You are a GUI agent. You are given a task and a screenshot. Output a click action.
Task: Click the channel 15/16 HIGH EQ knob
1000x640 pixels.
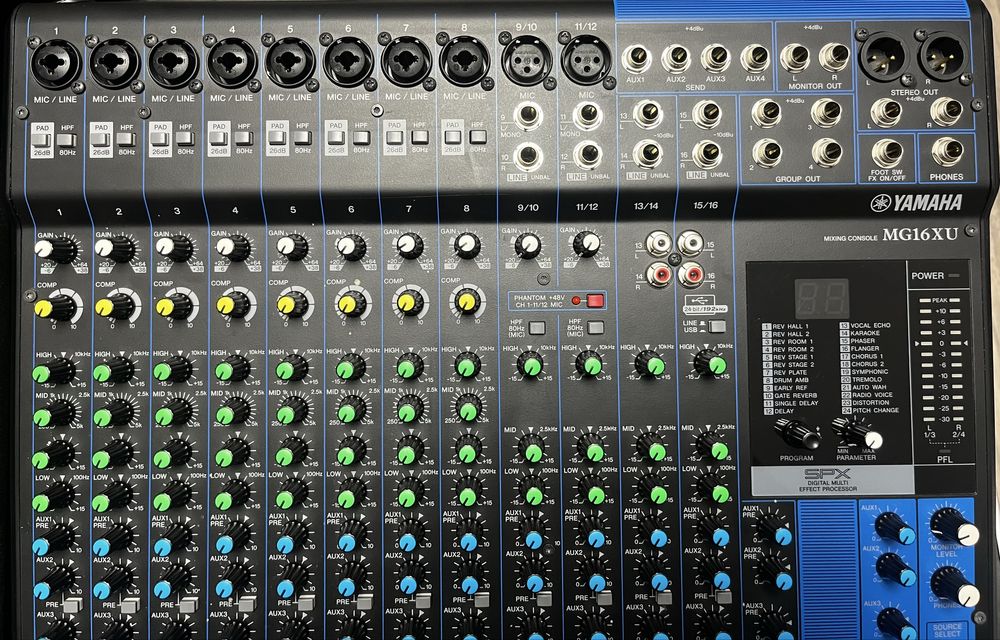(709, 363)
